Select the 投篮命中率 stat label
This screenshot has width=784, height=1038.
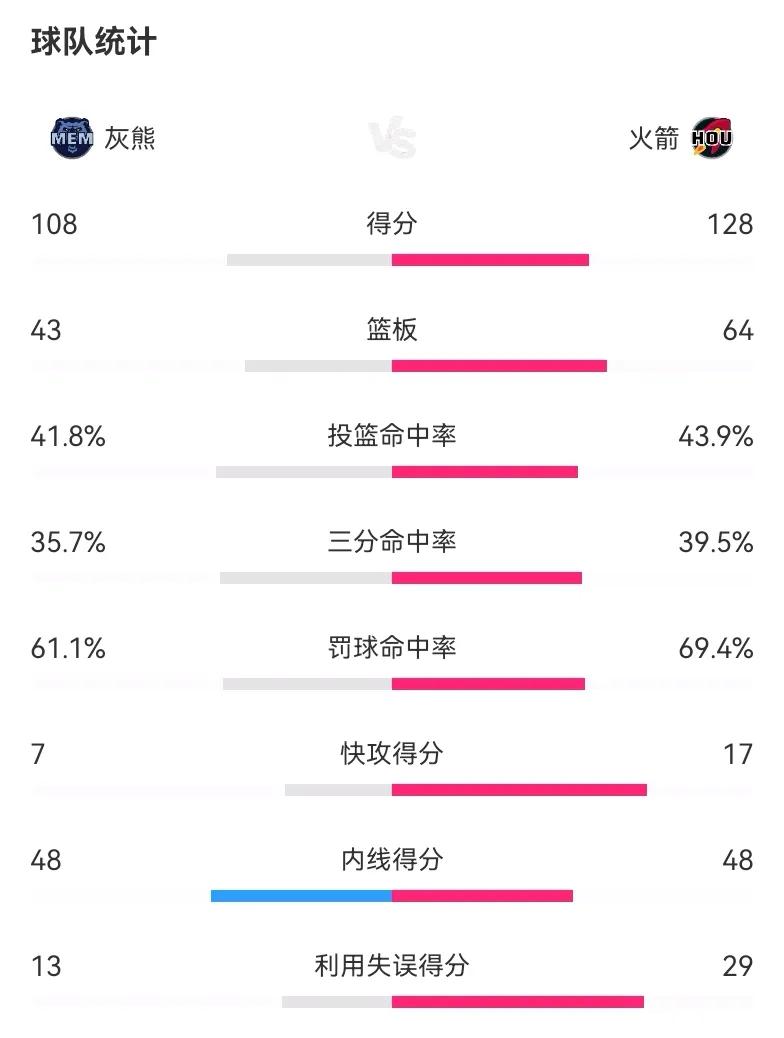point(392,436)
